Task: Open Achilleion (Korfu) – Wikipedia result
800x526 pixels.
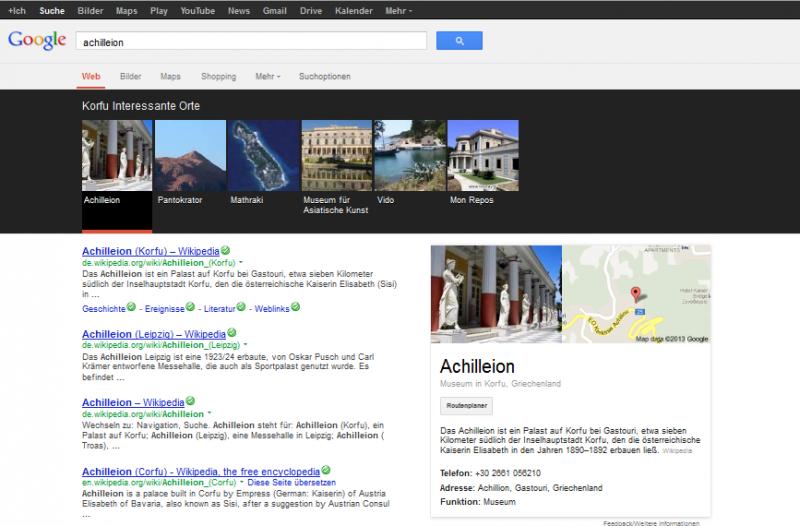Action: (x=151, y=251)
